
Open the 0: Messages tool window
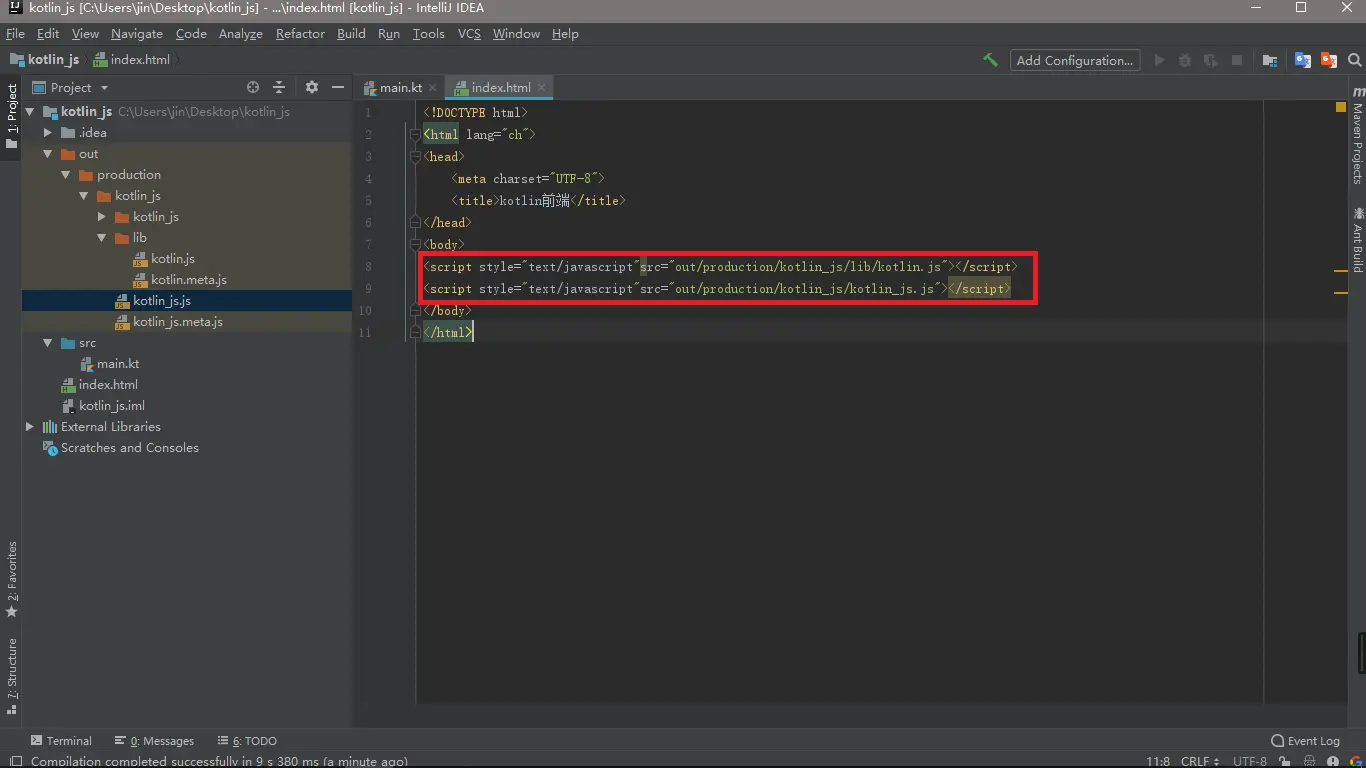coord(154,741)
